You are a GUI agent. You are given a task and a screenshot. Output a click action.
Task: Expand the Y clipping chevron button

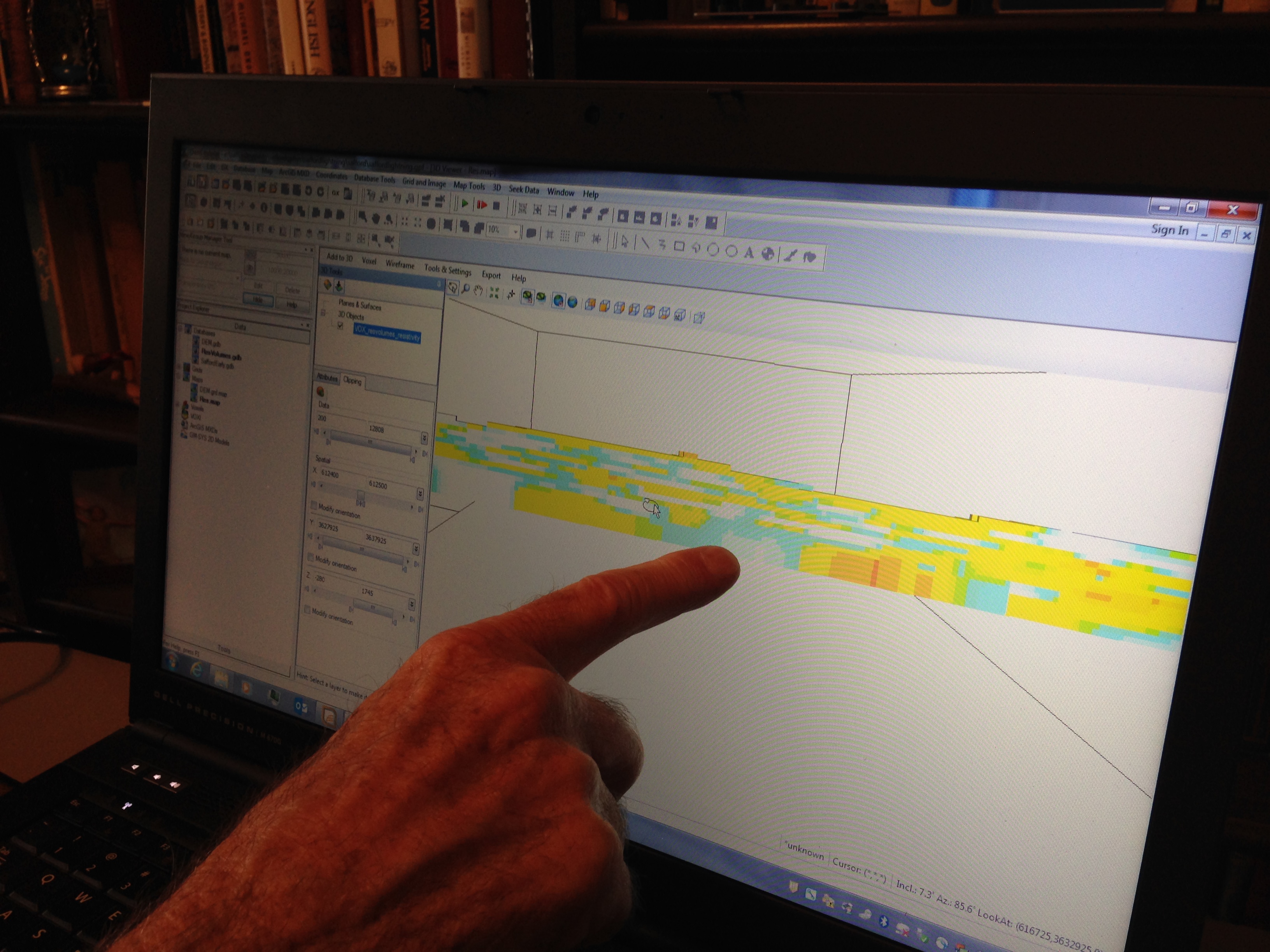[x=416, y=549]
